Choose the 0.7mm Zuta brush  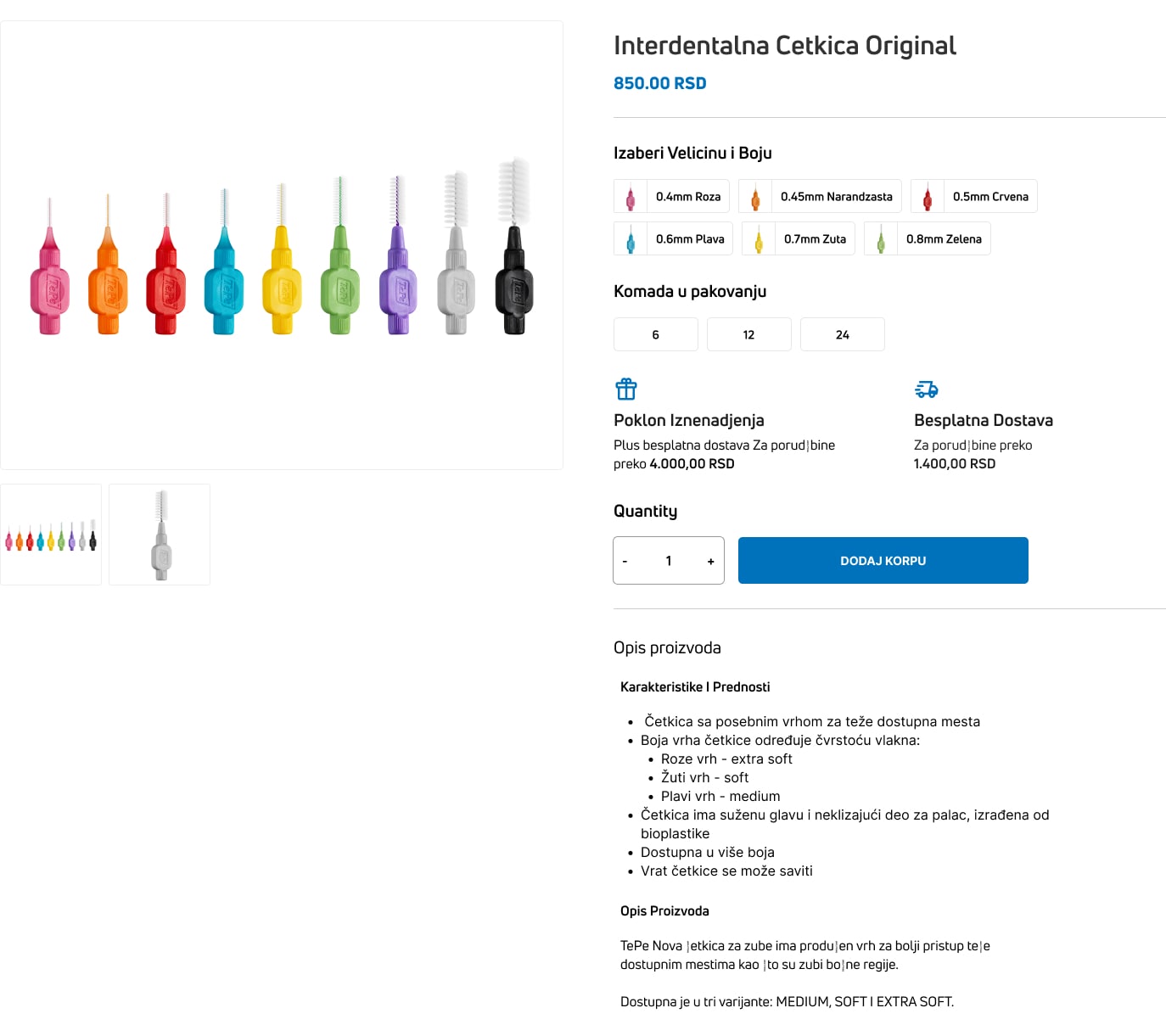click(798, 239)
